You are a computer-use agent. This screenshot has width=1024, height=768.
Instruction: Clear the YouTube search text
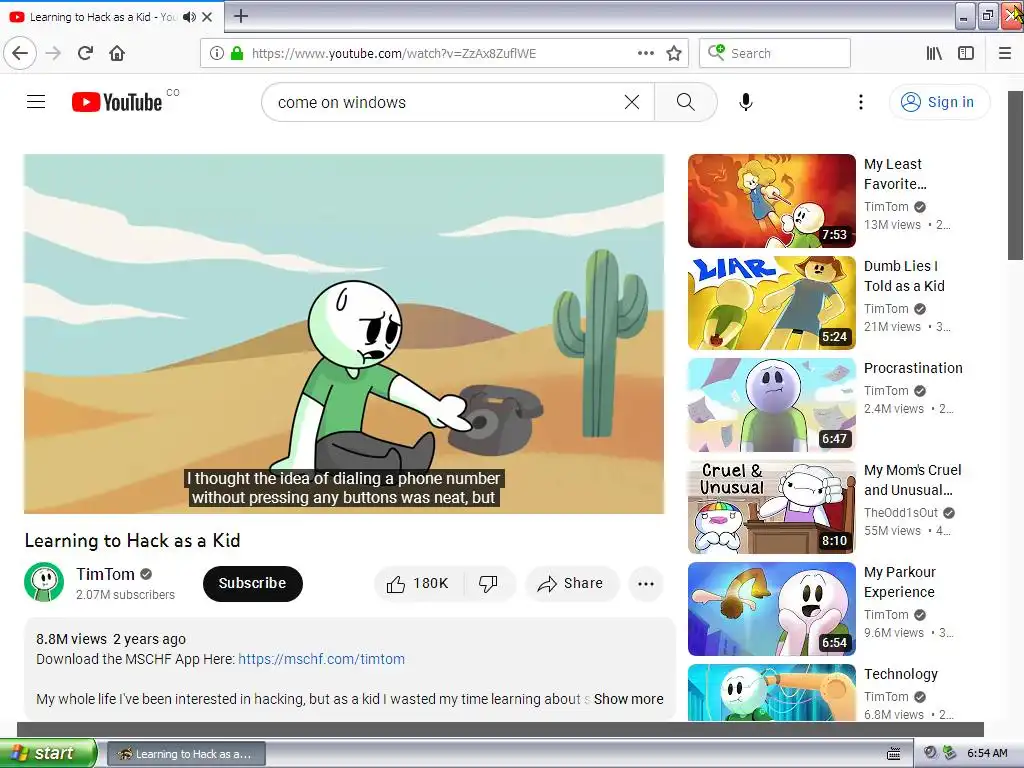[x=632, y=102]
